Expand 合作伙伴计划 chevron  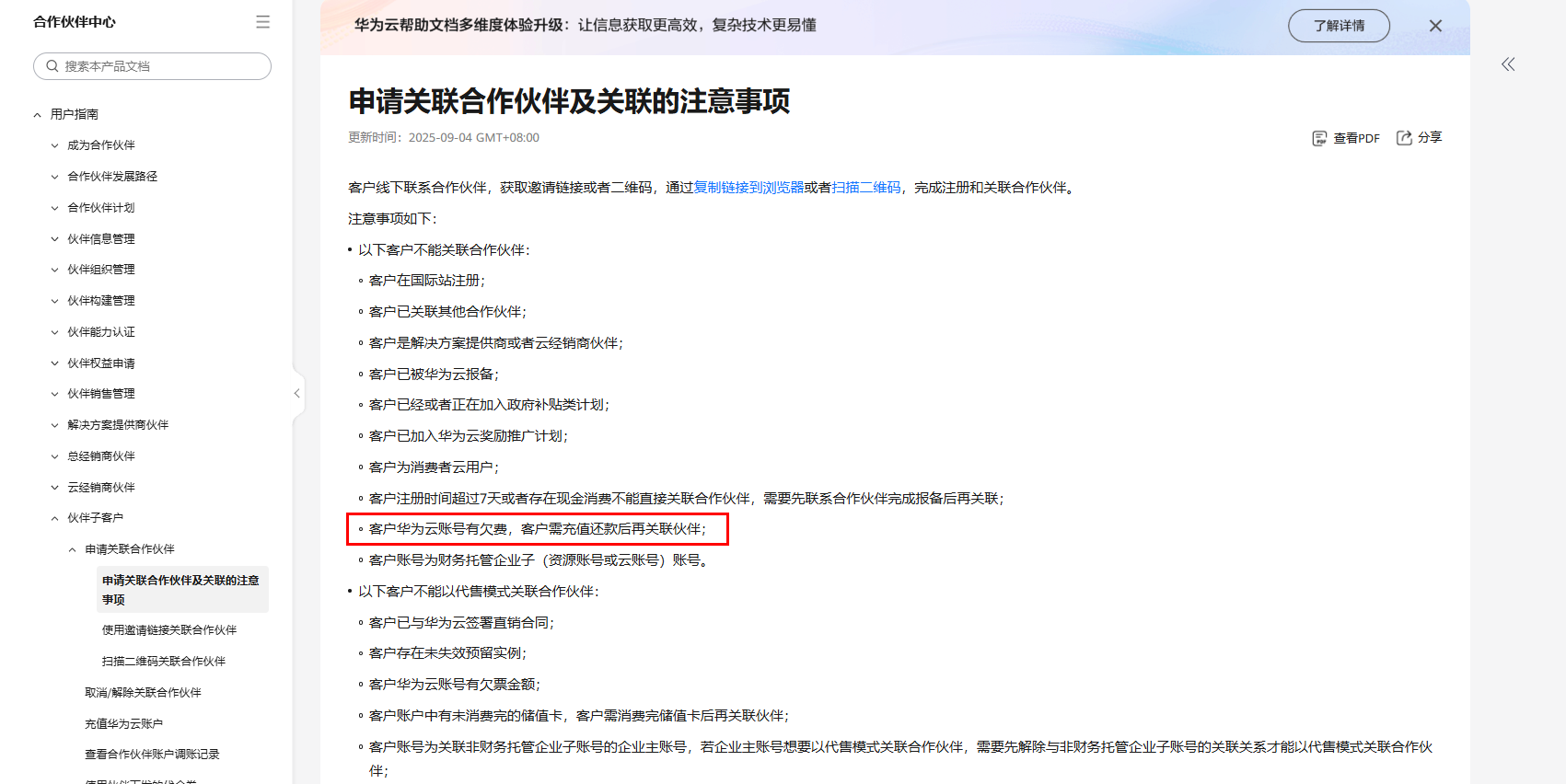click(x=54, y=208)
